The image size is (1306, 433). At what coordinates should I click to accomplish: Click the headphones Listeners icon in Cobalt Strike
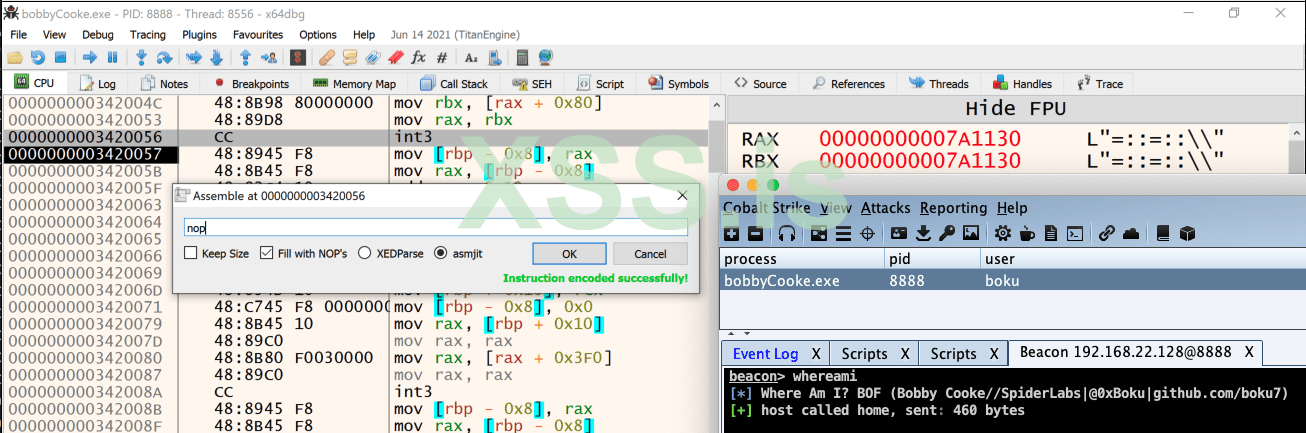click(786, 233)
